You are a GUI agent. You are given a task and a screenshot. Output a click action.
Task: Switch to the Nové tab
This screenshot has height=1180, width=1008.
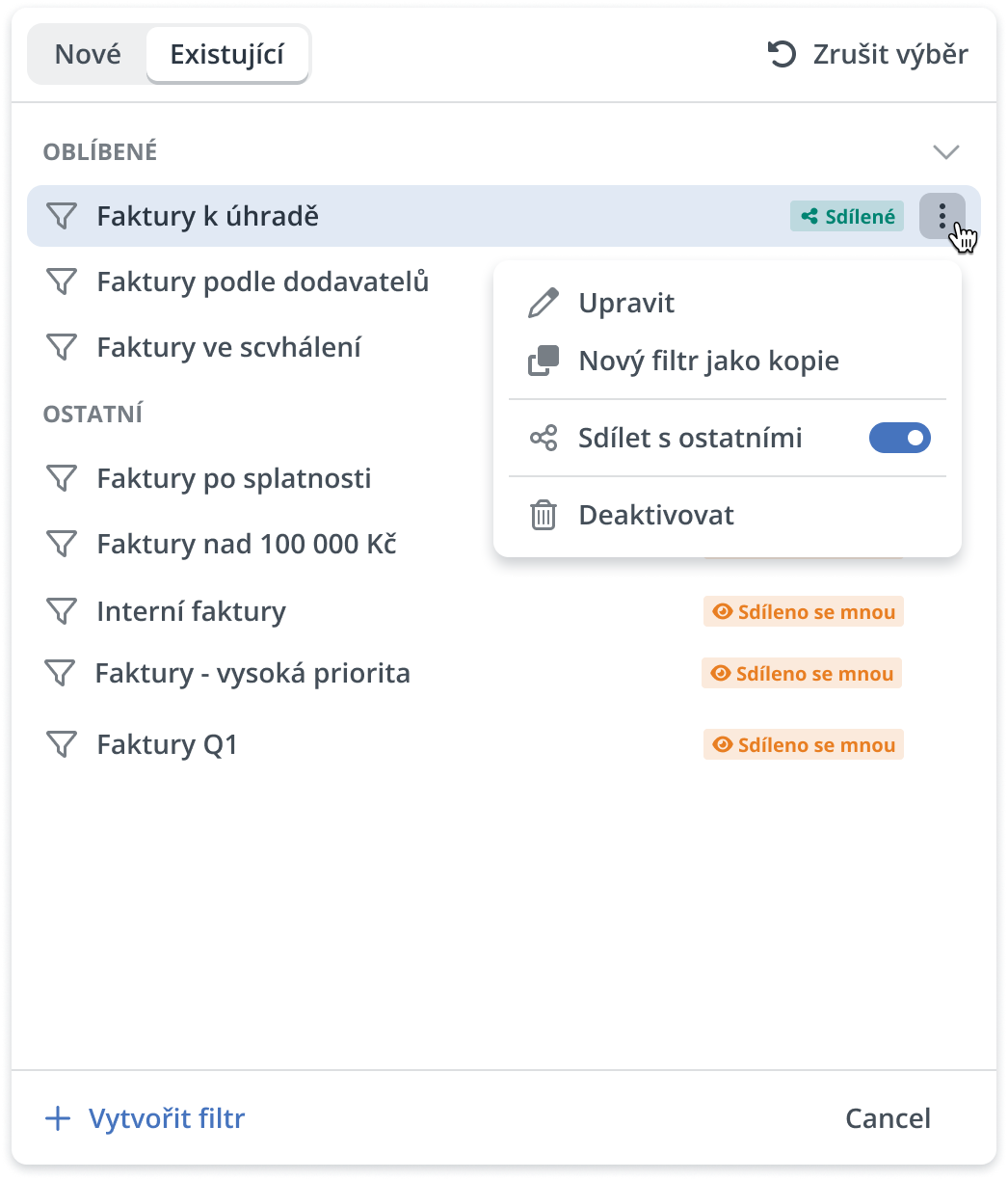coord(88,54)
